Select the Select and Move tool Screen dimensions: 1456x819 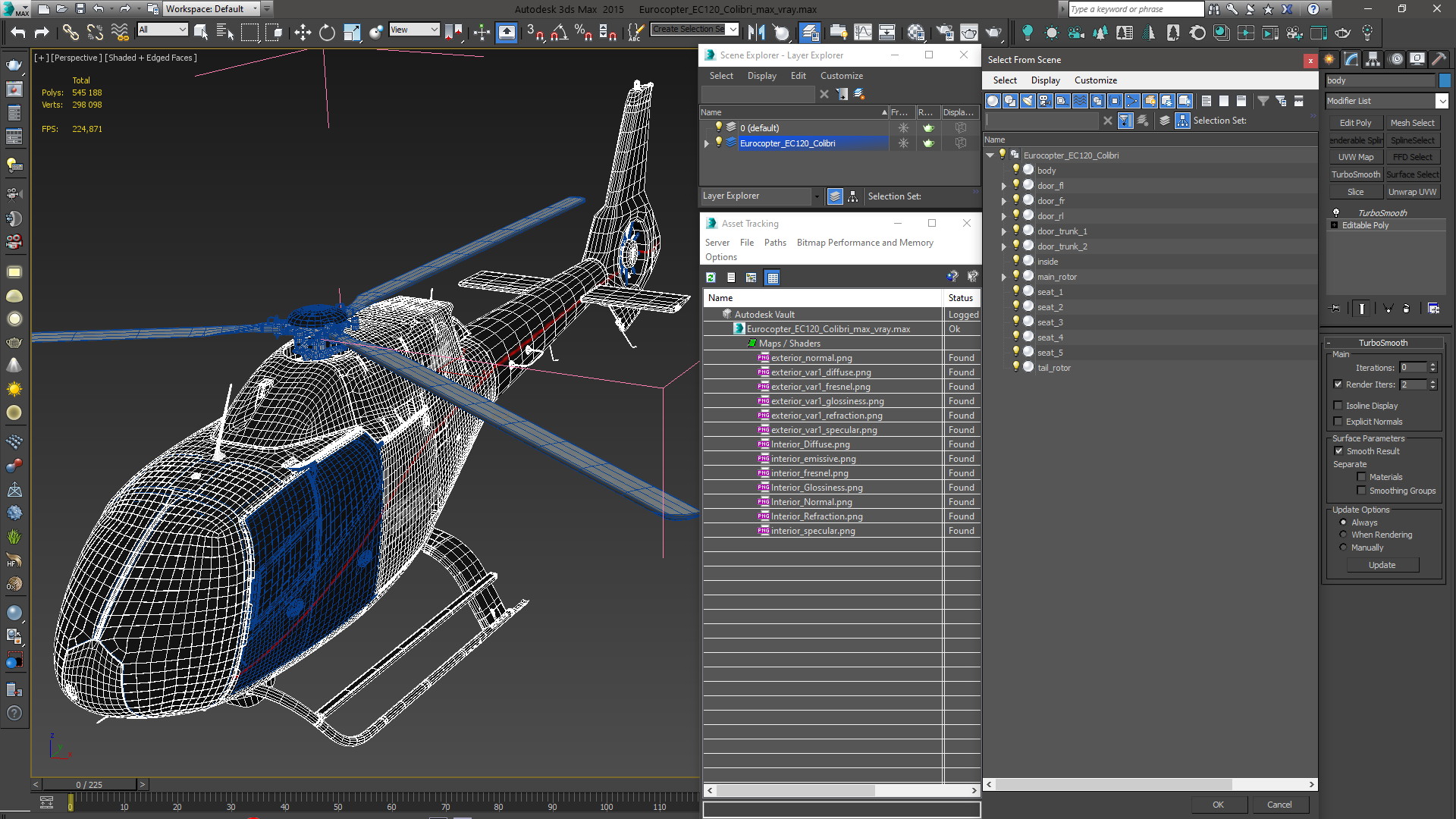tap(303, 32)
